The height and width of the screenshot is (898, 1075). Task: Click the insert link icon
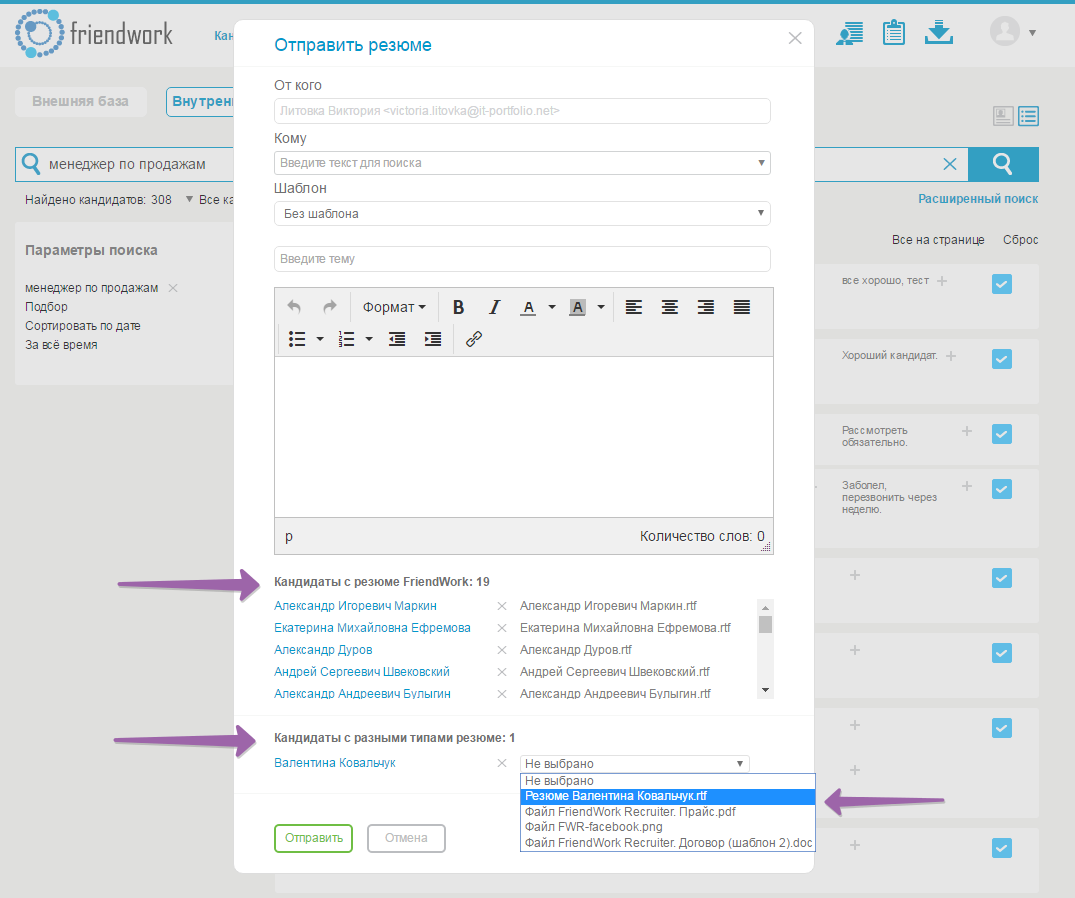pos(472,339)
